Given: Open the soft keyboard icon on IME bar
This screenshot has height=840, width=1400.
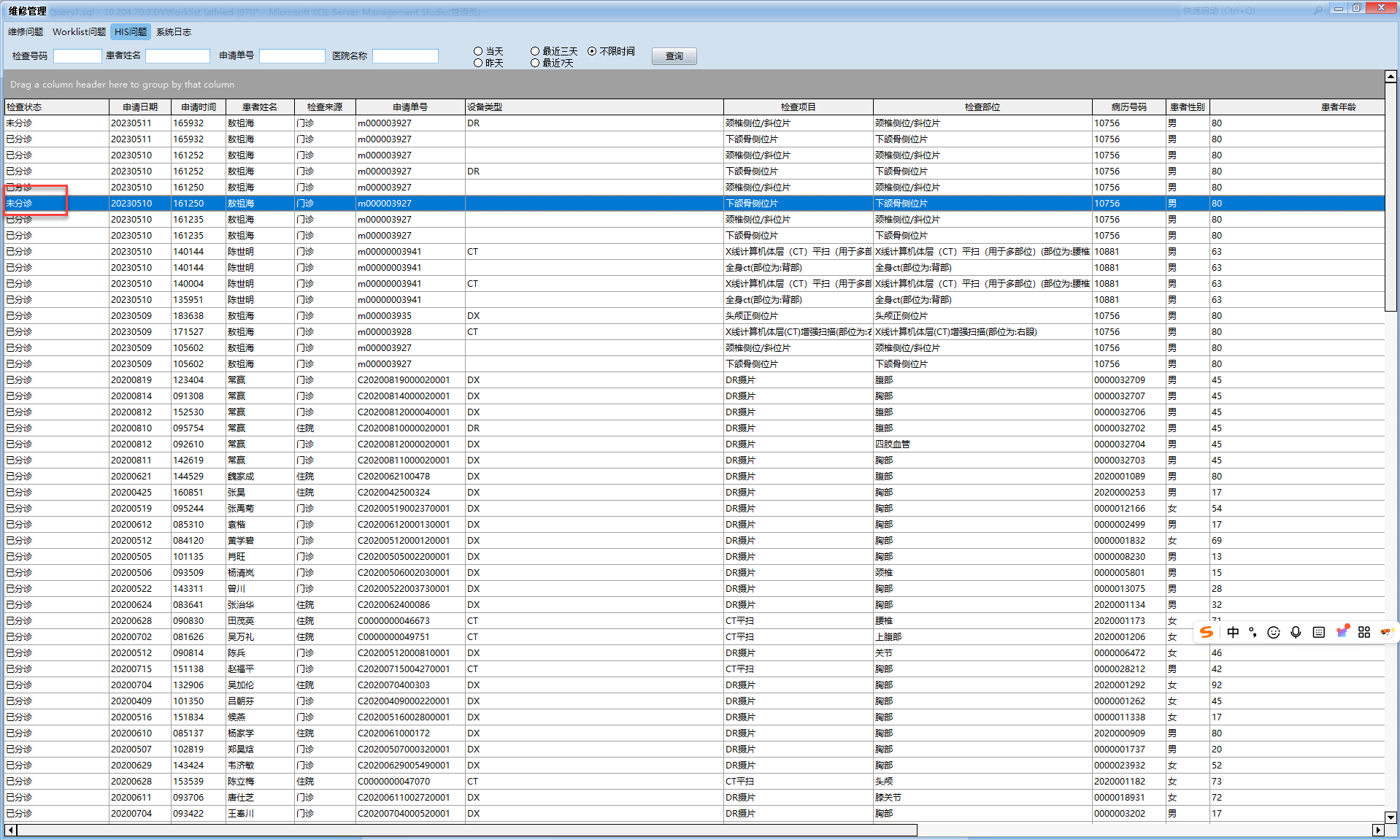Looking at the screenshot, I should point(1318,632).
